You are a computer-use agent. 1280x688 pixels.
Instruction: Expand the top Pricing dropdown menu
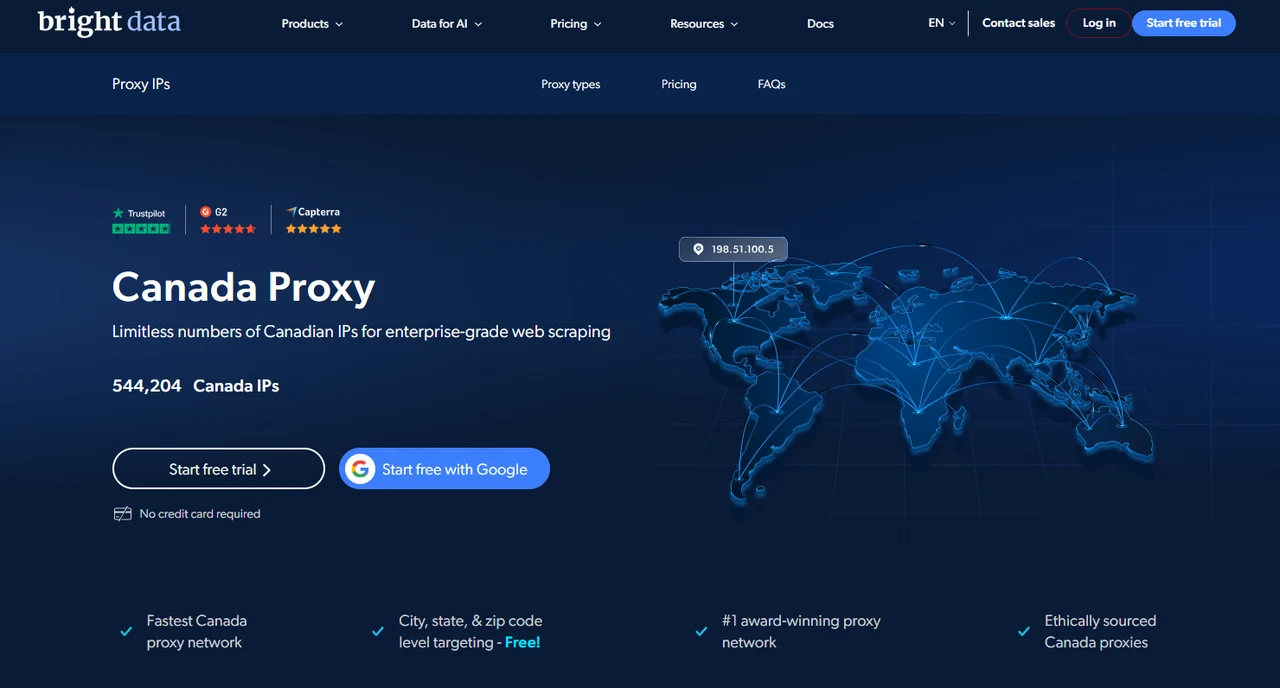(576, 23)
